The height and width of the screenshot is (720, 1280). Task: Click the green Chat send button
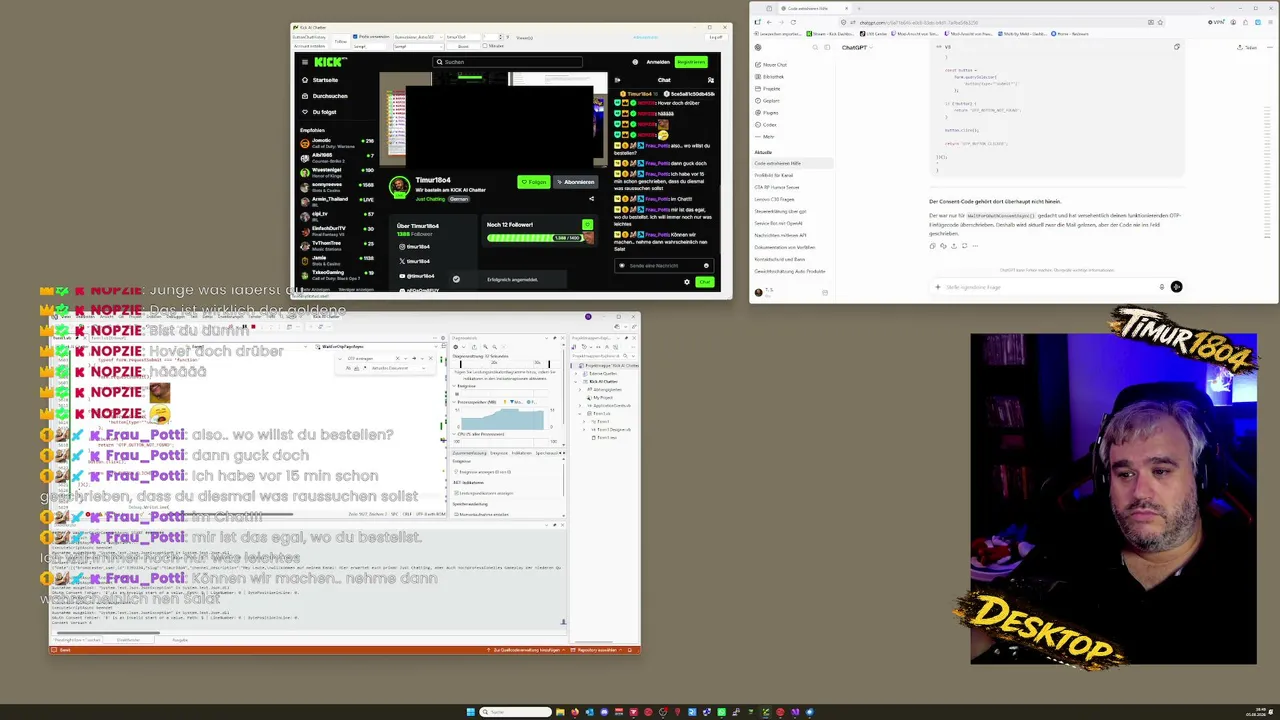click(705, 282)
